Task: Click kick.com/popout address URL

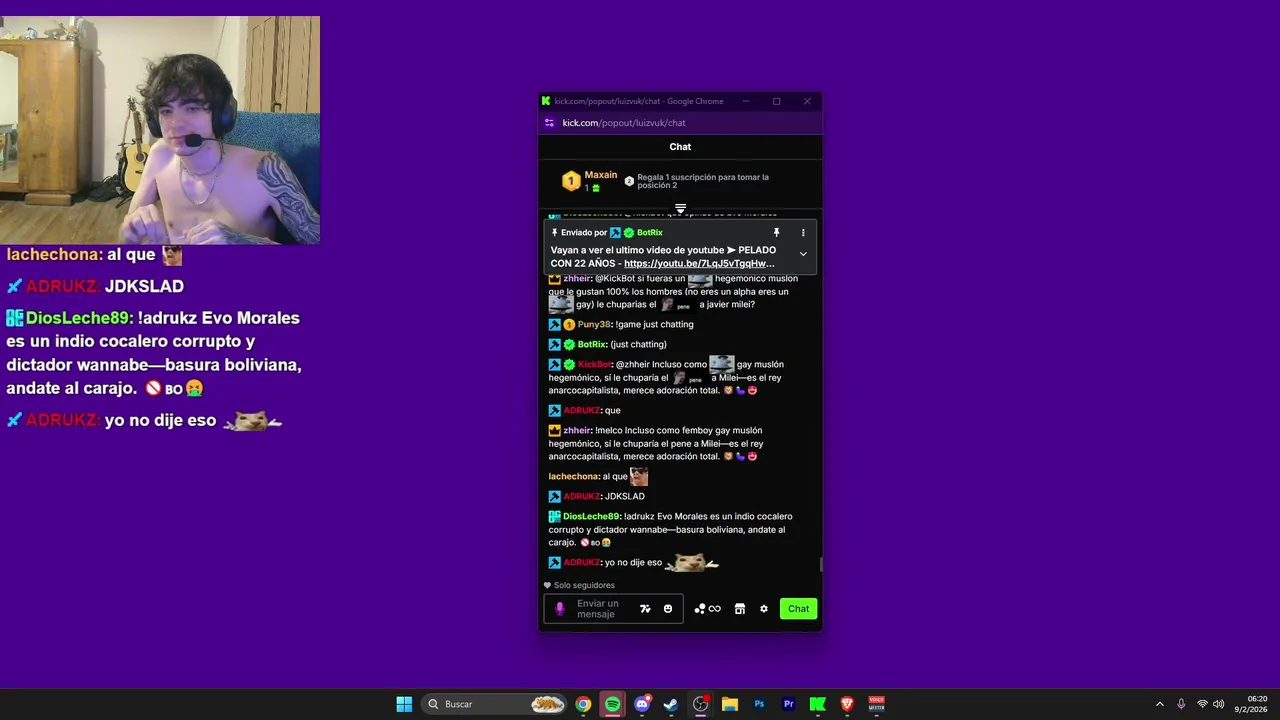Action: click(x=624, y=123)
